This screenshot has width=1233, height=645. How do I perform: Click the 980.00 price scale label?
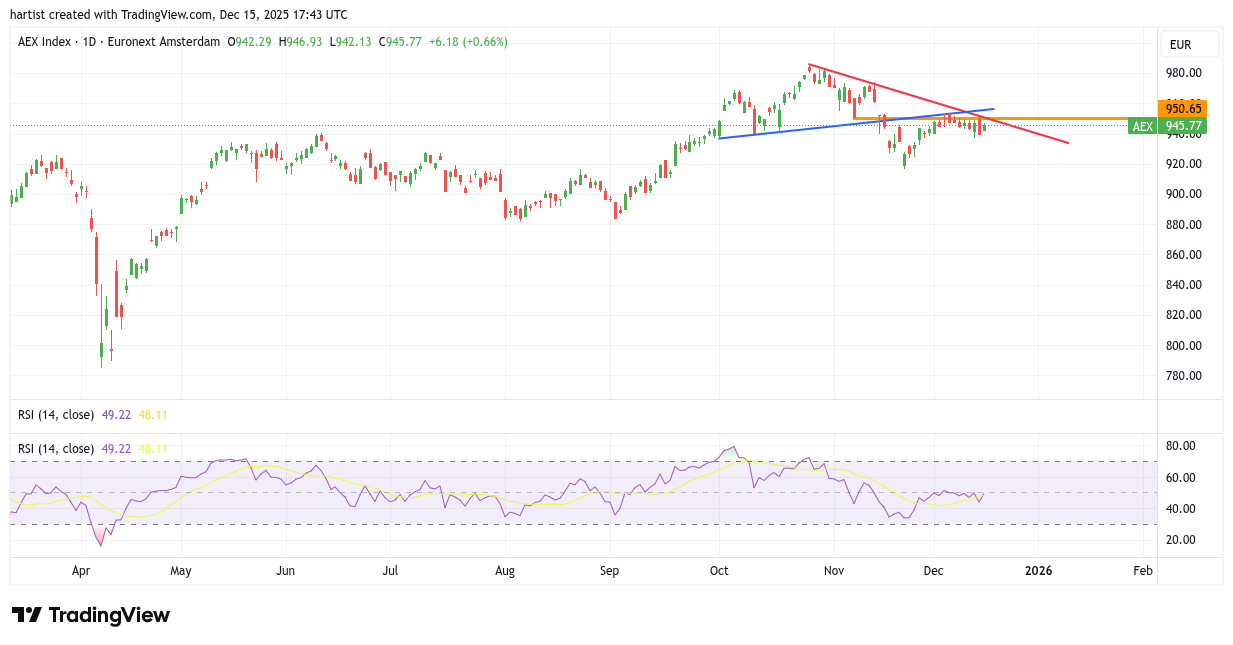coord(1182,73)
